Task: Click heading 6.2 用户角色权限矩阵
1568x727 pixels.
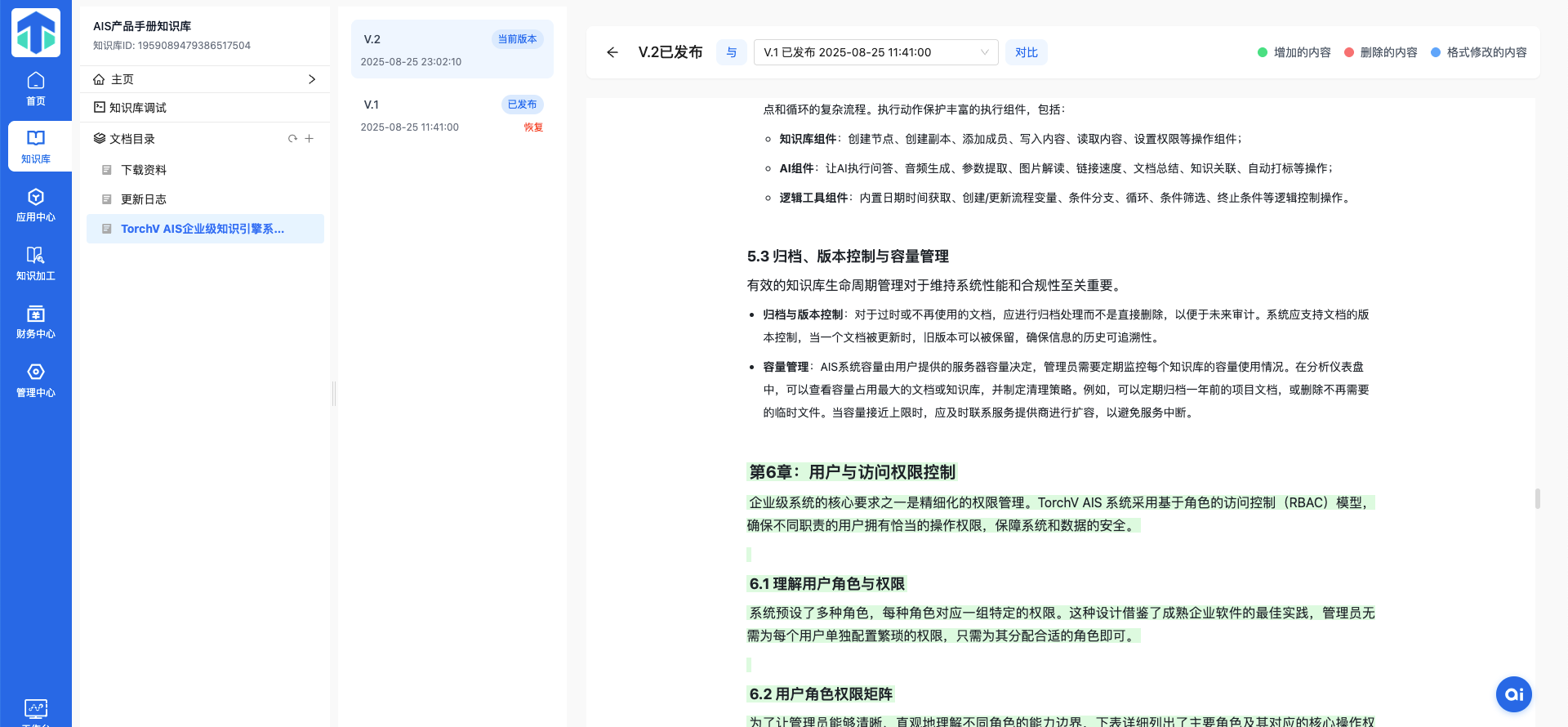Action: 821,694
